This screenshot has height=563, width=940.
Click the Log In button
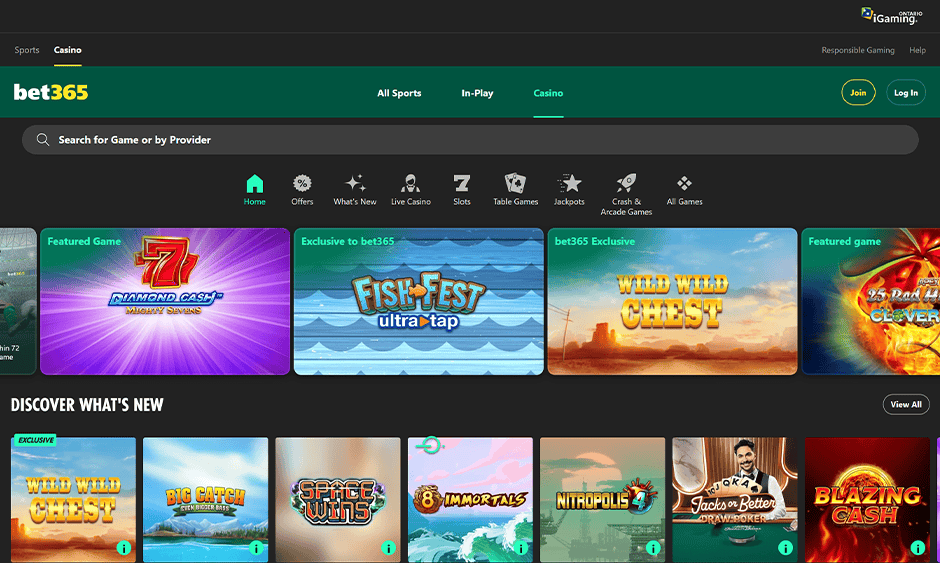(x=906, y=92)
